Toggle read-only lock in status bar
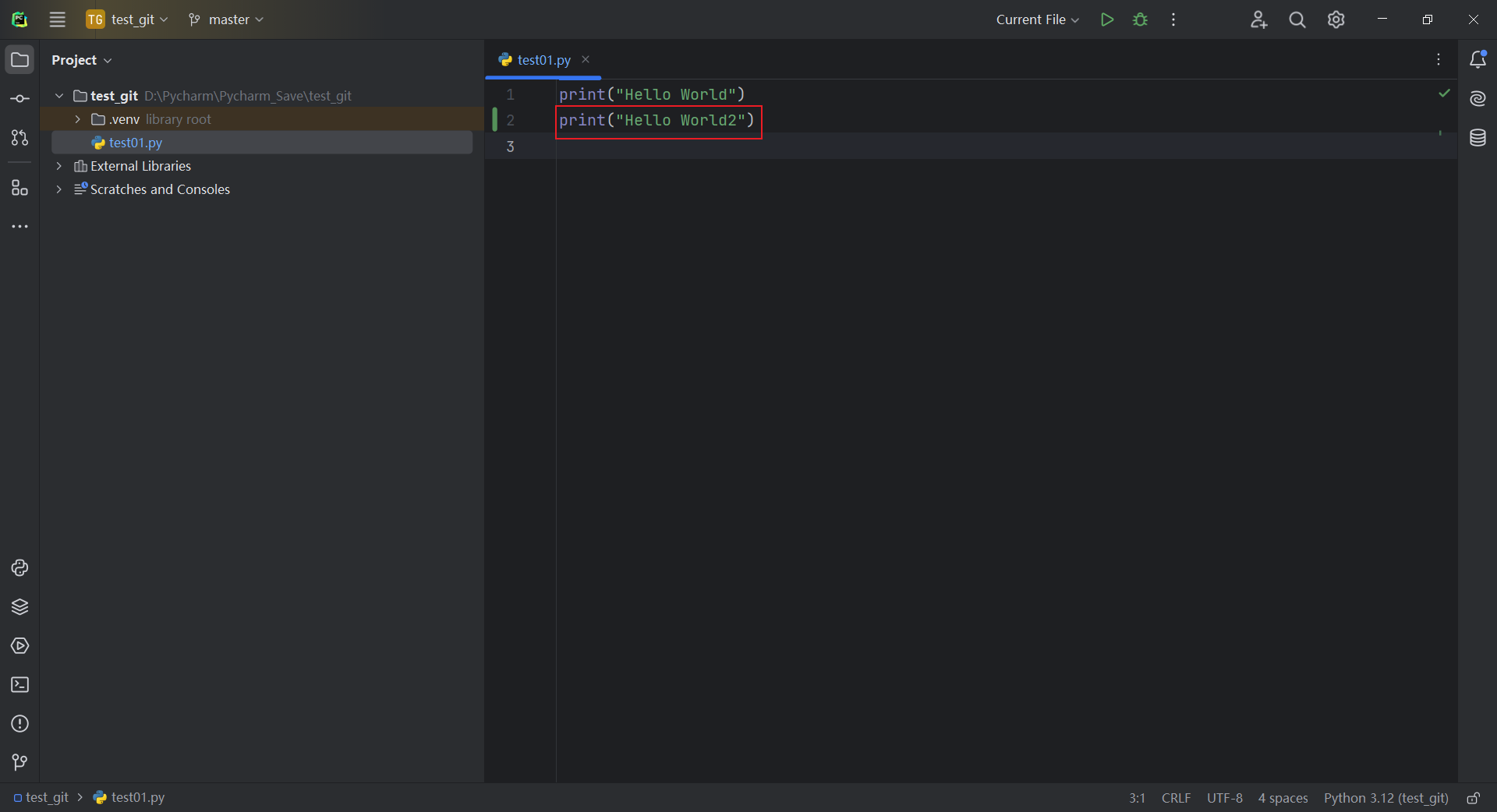This screenshot has height=812, width=1497. pyautogui.click(x=1474, y=798)
